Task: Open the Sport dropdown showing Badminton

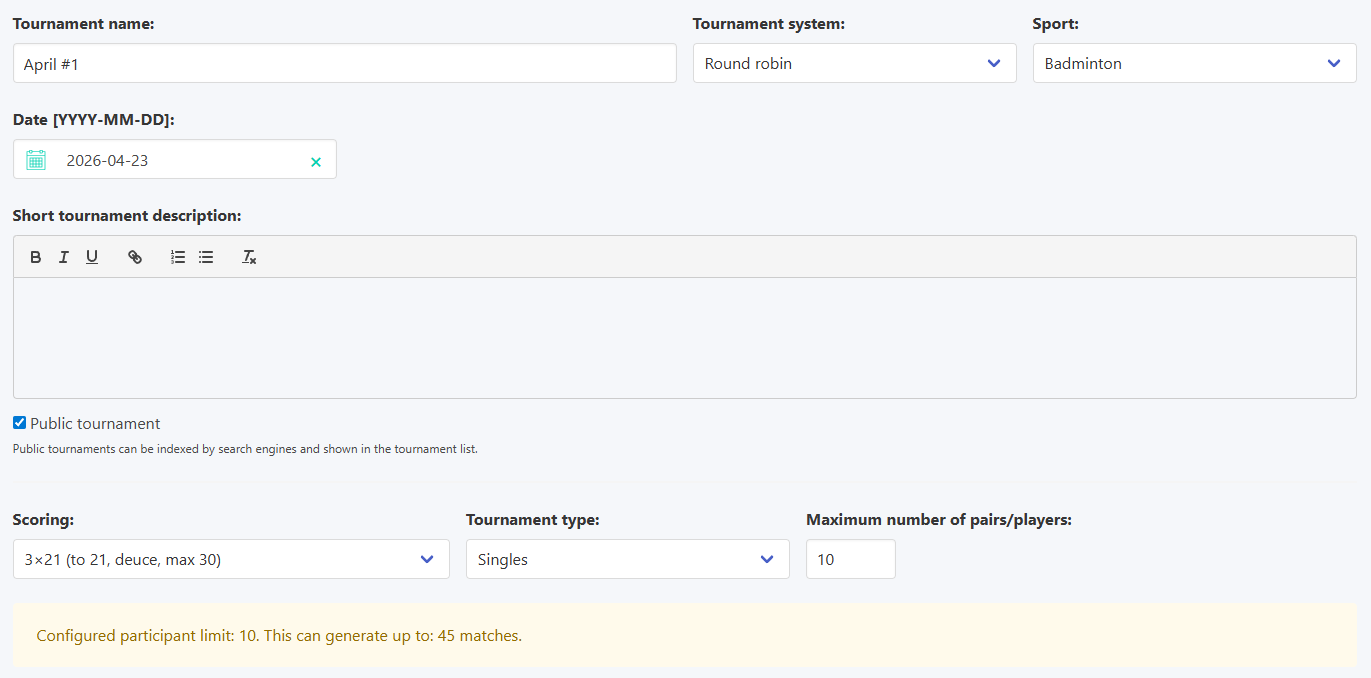Action: pyautogui.click(x=1195, y=63)
